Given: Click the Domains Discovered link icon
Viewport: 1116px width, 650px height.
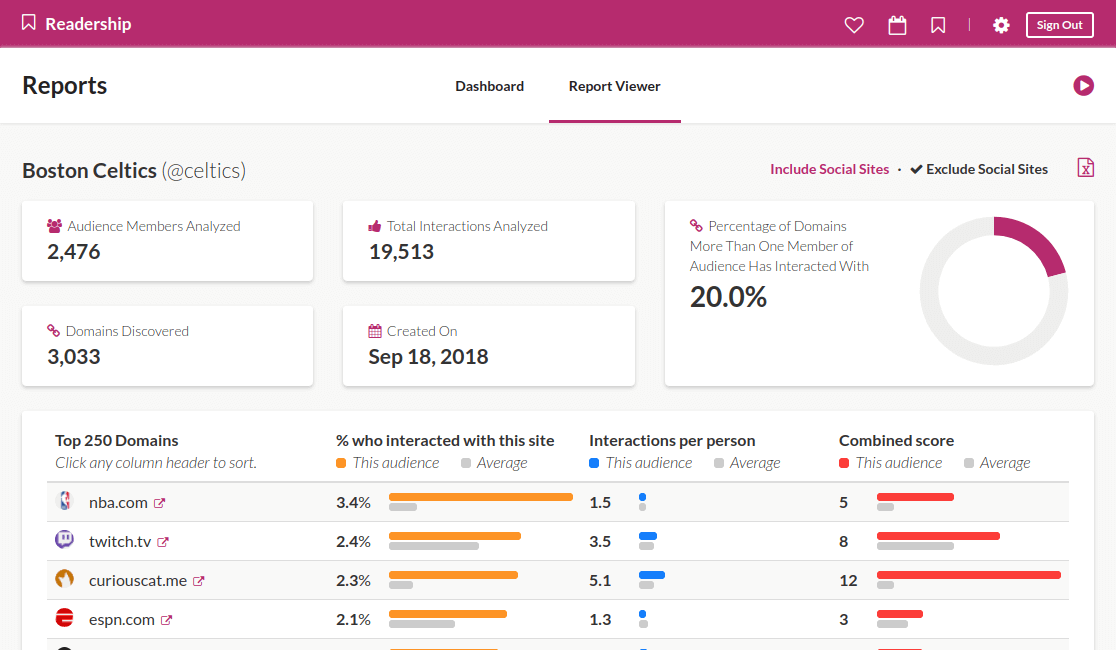Looking at the screenshot, I should (53, 330).
